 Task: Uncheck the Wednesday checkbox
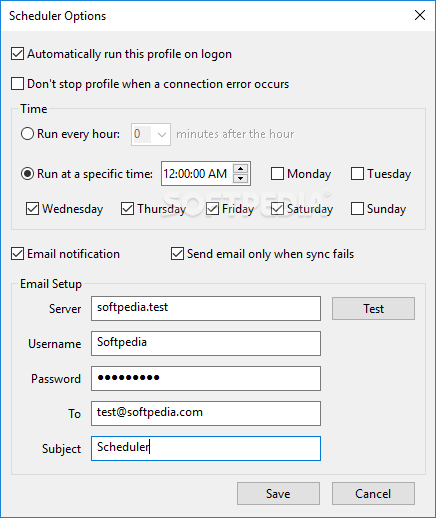pyautogui.click(x=32, y=209)
